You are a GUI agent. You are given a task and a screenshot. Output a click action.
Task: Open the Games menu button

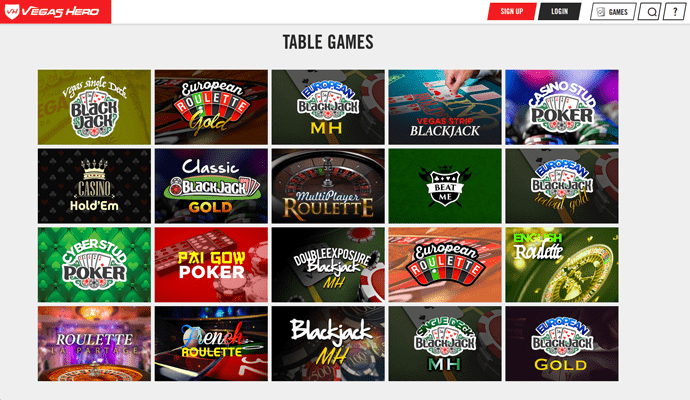click(613, 12)
